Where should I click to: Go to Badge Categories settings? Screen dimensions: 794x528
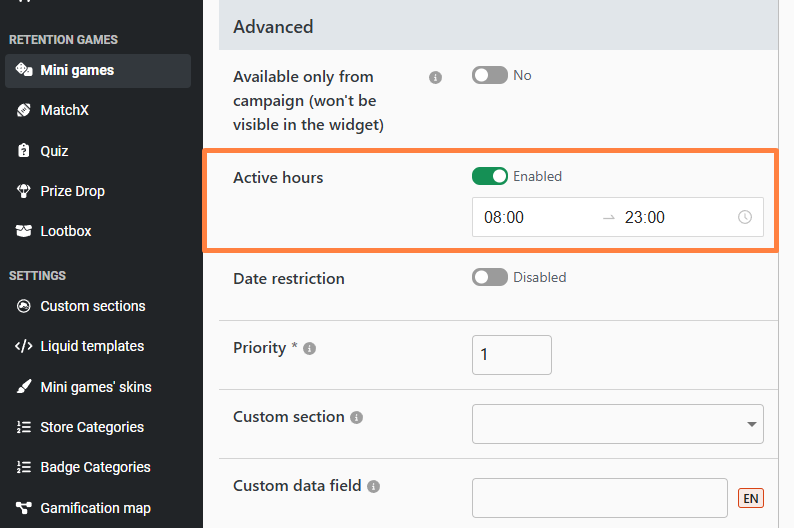click(95, 467)
